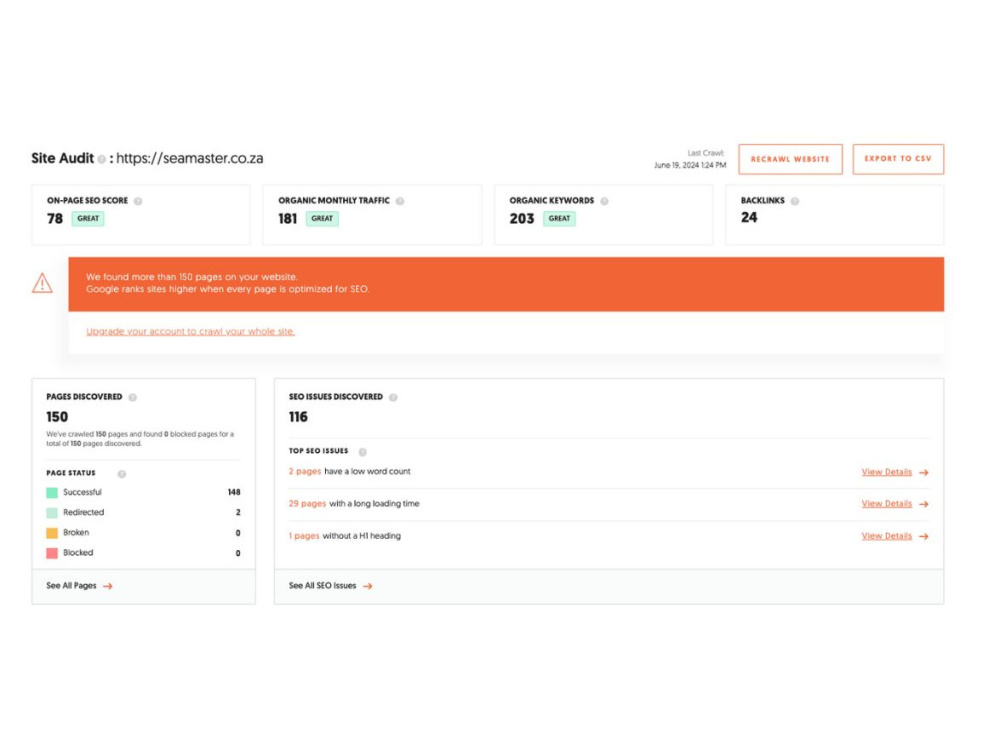Open the Top SEO Issues help icon
This screenshot has height=750, width=1000.
[x=362, y=452]
